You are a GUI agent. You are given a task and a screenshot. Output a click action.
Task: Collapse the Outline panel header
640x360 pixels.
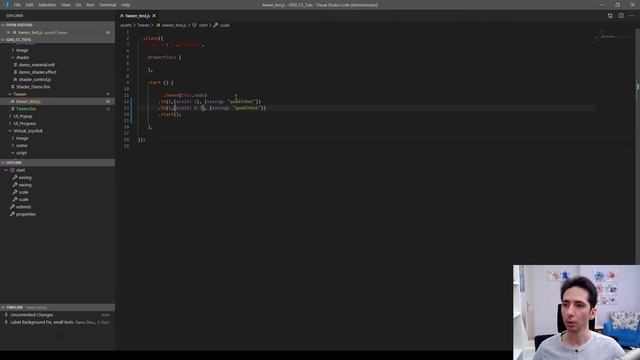click(57, 162)
